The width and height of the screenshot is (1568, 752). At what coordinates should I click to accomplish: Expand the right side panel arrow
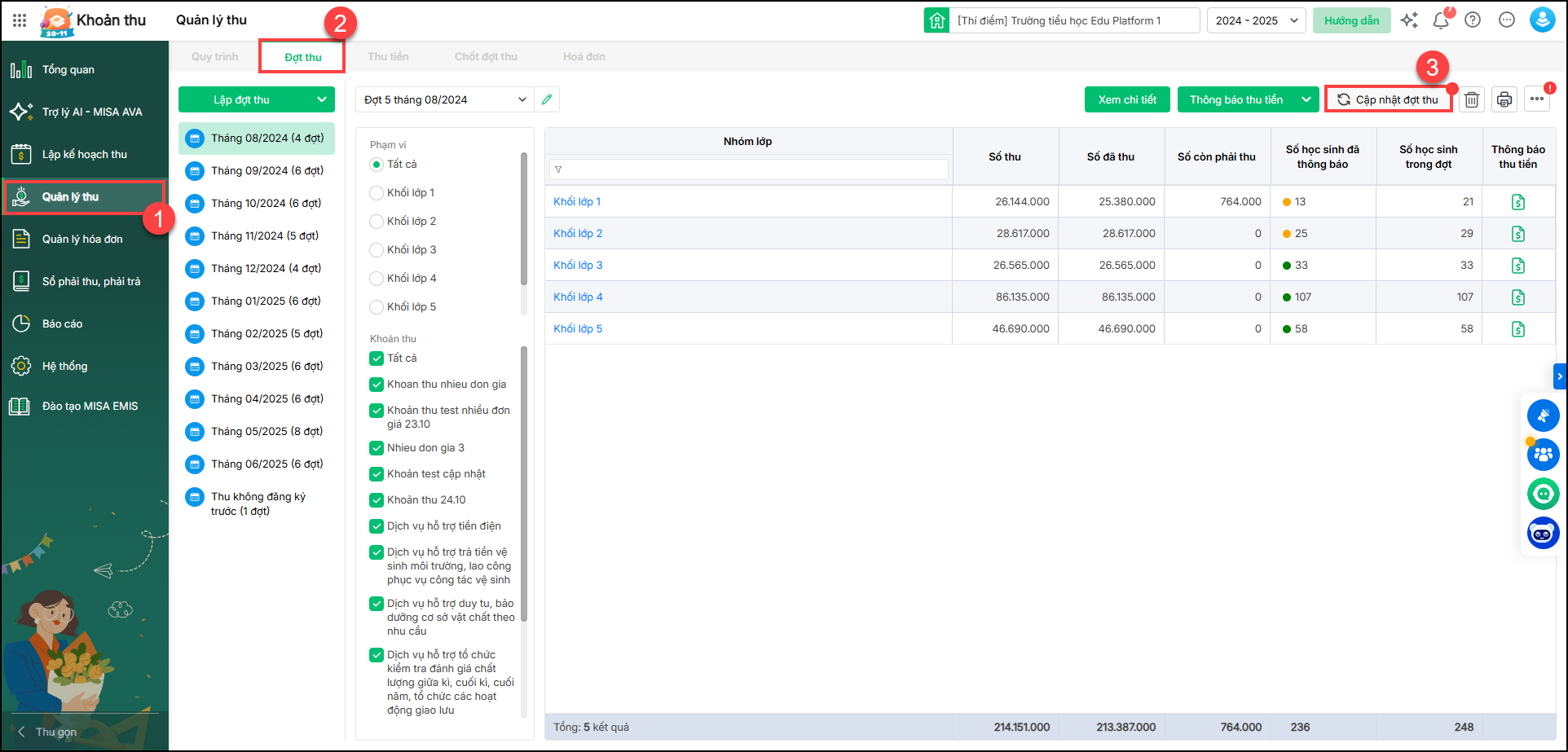1560,376
